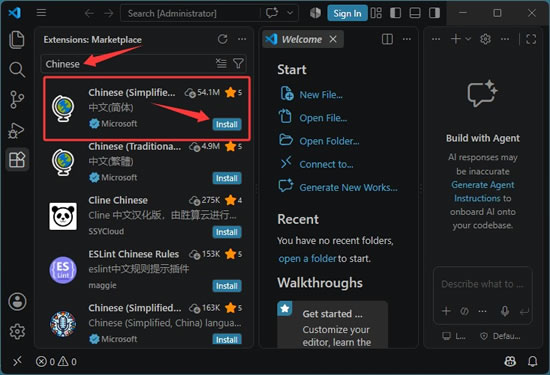Open the problems errors and warnings indicator
The image size is (550, 375).
coord(56,361)
